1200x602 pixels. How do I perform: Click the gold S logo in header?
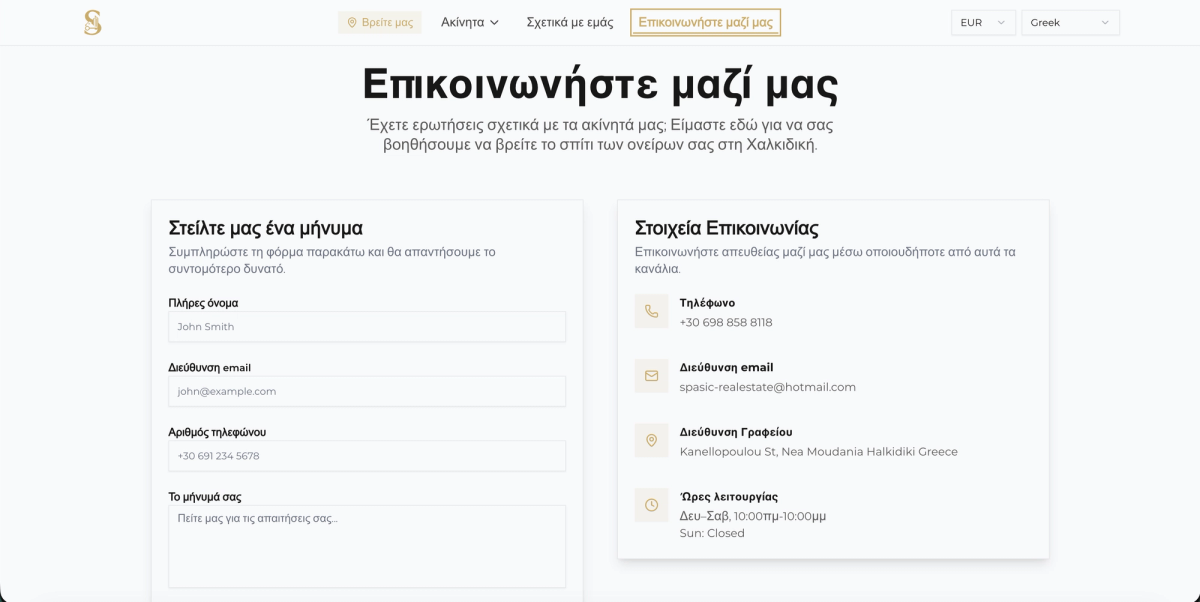93,22
